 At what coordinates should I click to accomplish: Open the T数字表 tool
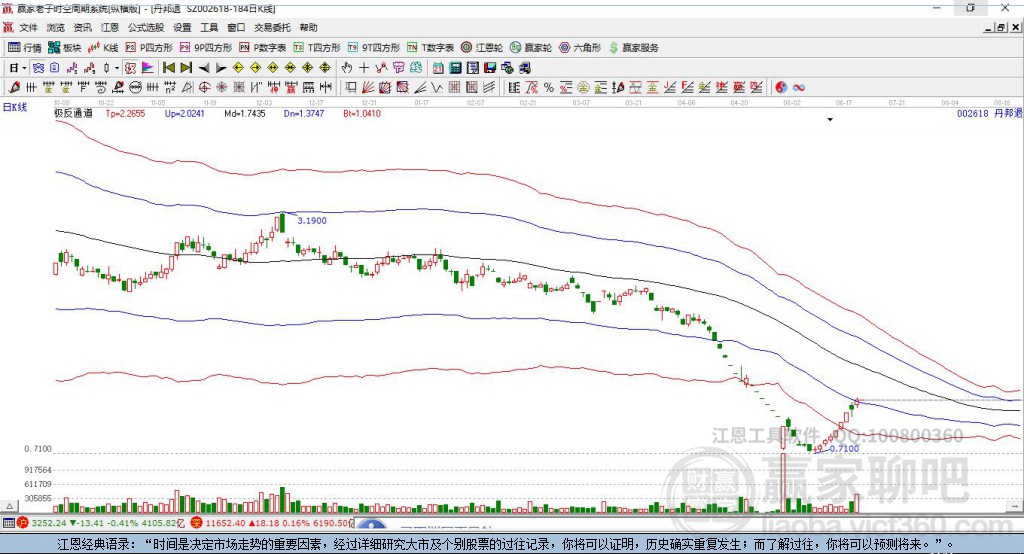point(430,48)
